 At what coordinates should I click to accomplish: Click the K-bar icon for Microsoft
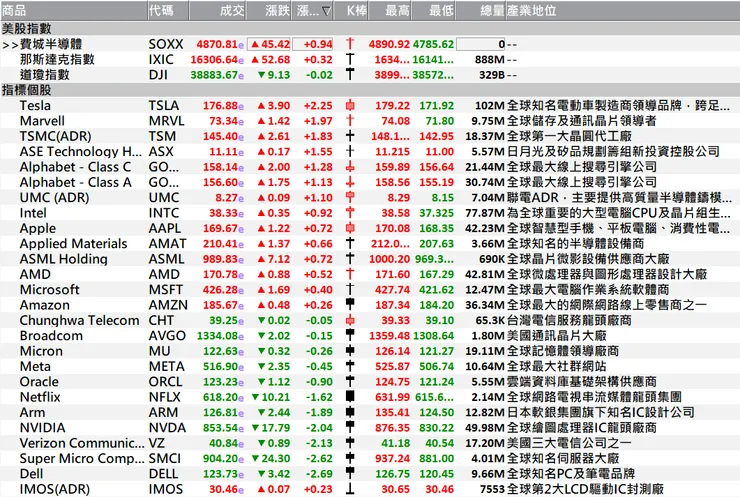(x=350, y=289)
